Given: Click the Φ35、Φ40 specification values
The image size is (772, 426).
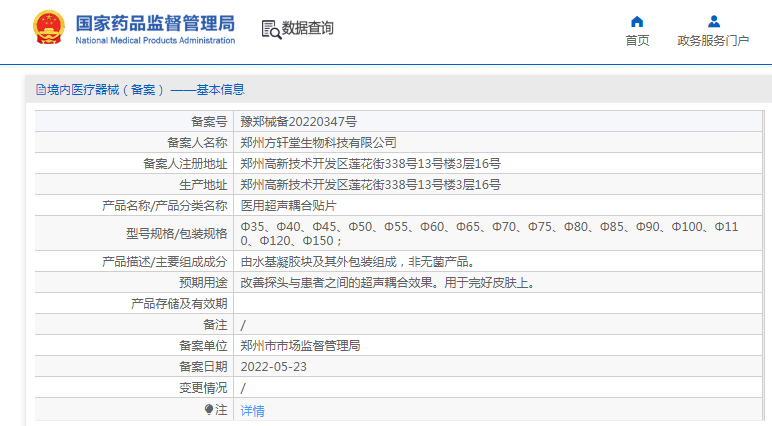Looking at the screenshot, I should tap(489, 233).
